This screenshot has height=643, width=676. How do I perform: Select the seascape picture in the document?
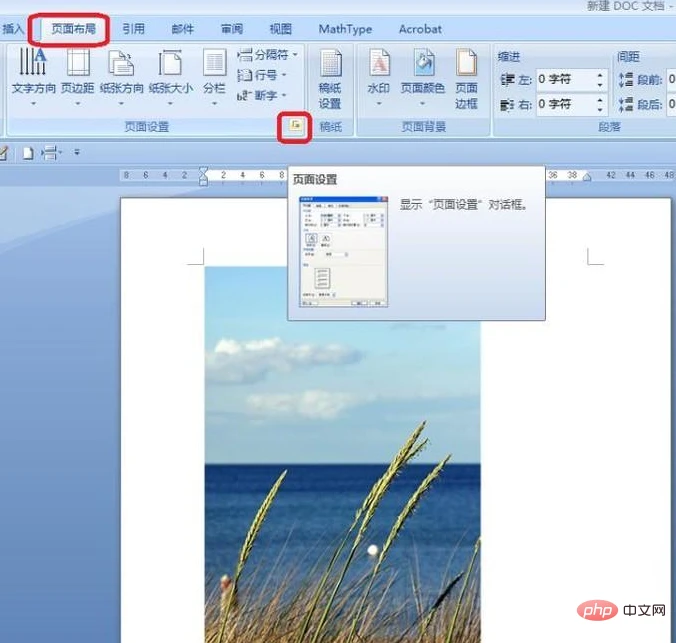click(x=342, y=455)
